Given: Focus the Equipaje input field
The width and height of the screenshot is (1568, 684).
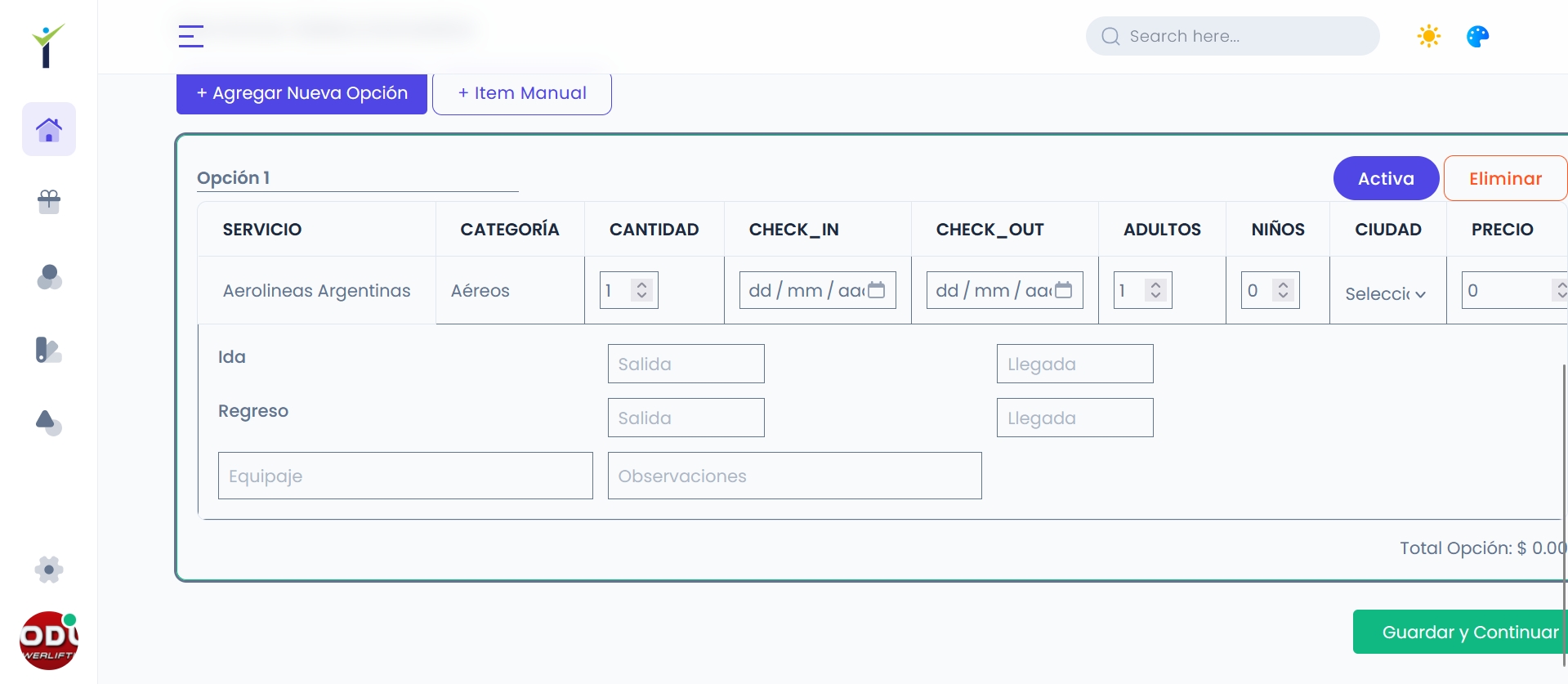Looking at the screenshot, I should click(x=405, y=476).
